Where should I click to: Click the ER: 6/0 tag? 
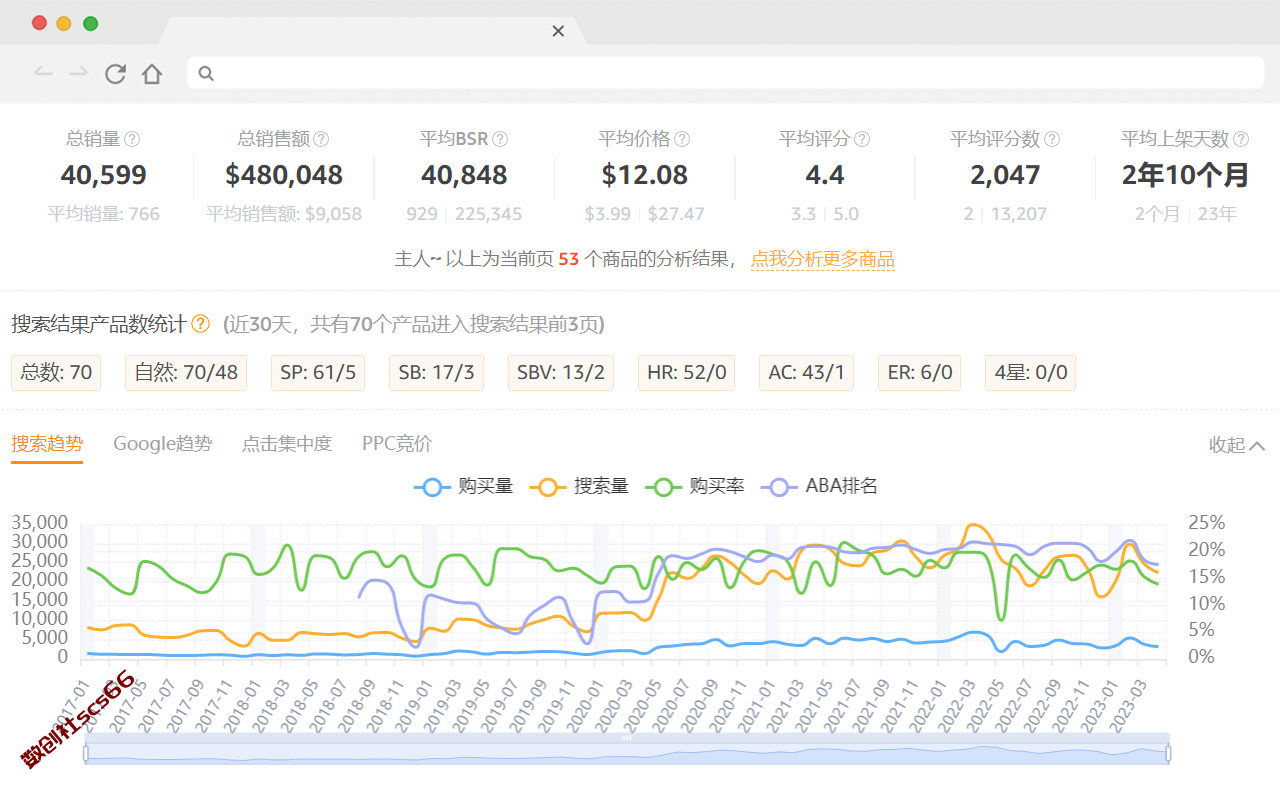[x=919, y=373]
